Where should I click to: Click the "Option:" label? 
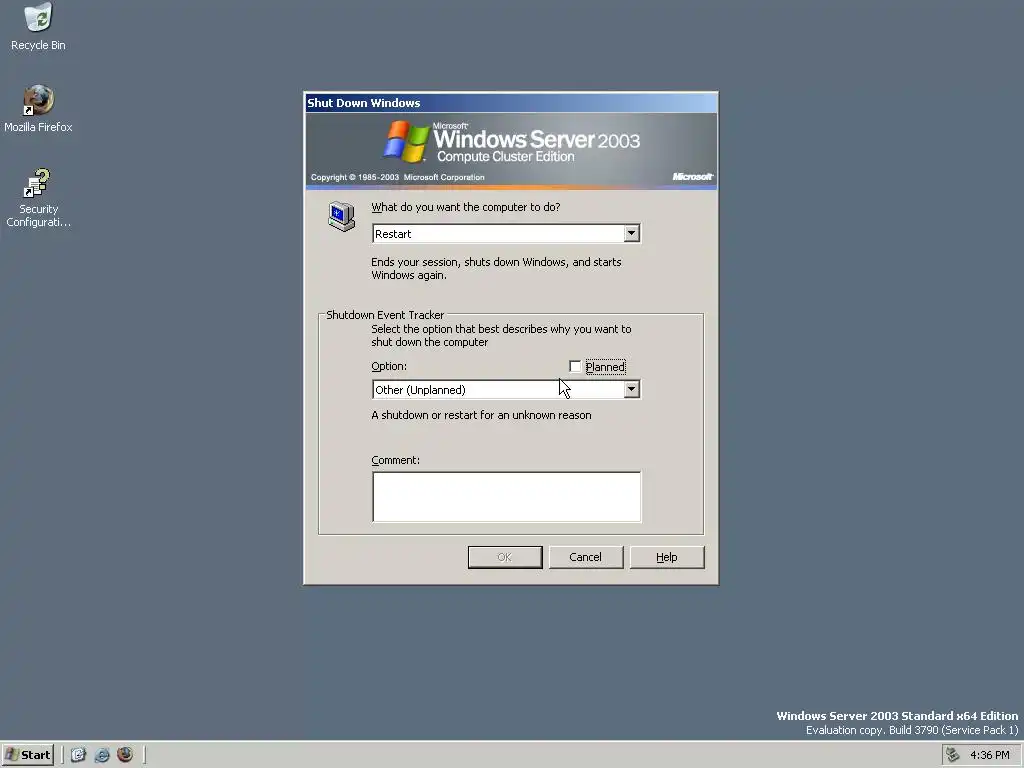click(x=389, y=366)
